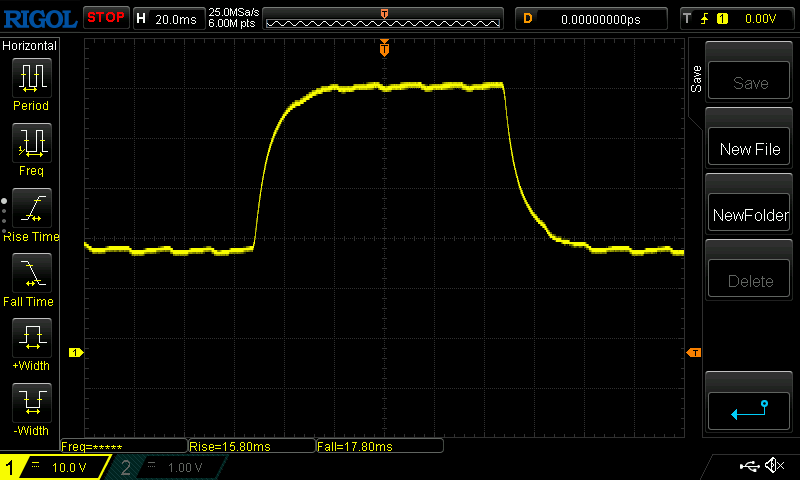This screenshot has height=480, width=800.
Task: Click the red STOP status indicator
Action: point(106,17)
